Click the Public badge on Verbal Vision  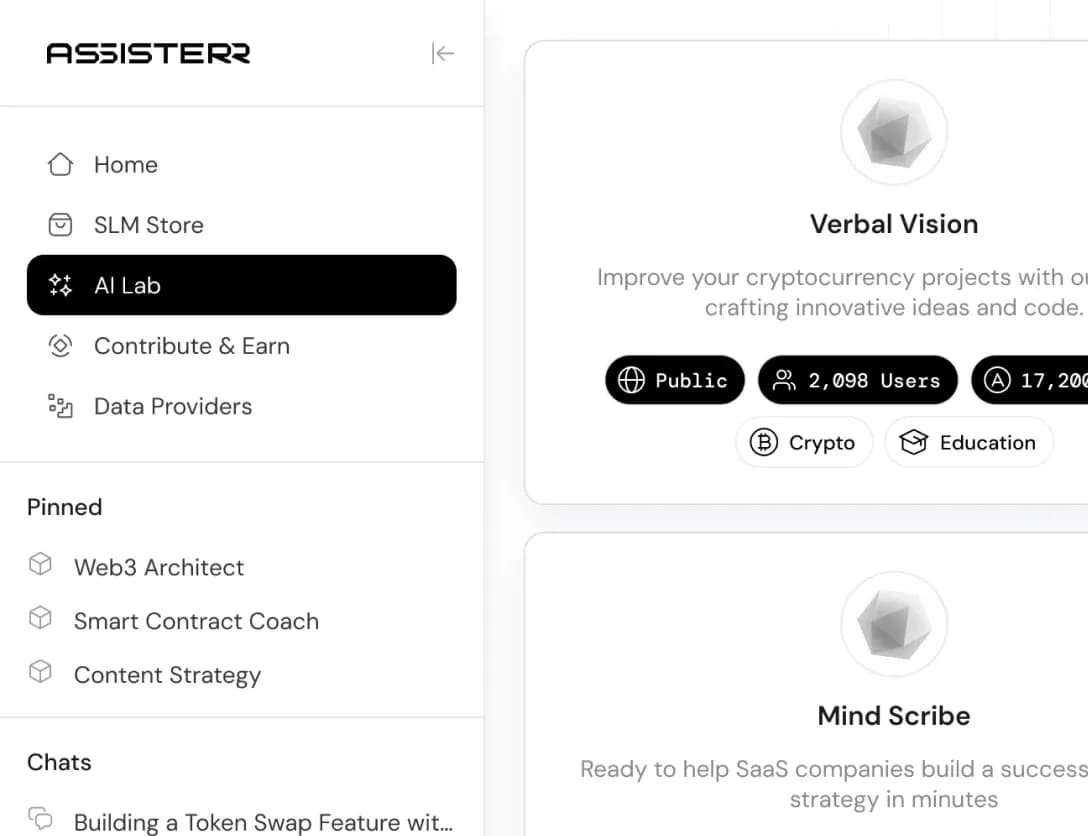click(675, 380)
